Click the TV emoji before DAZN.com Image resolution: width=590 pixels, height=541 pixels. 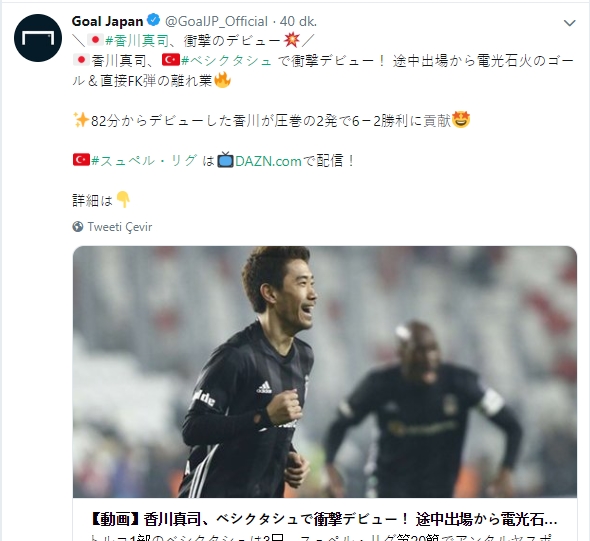coord(225,160)
